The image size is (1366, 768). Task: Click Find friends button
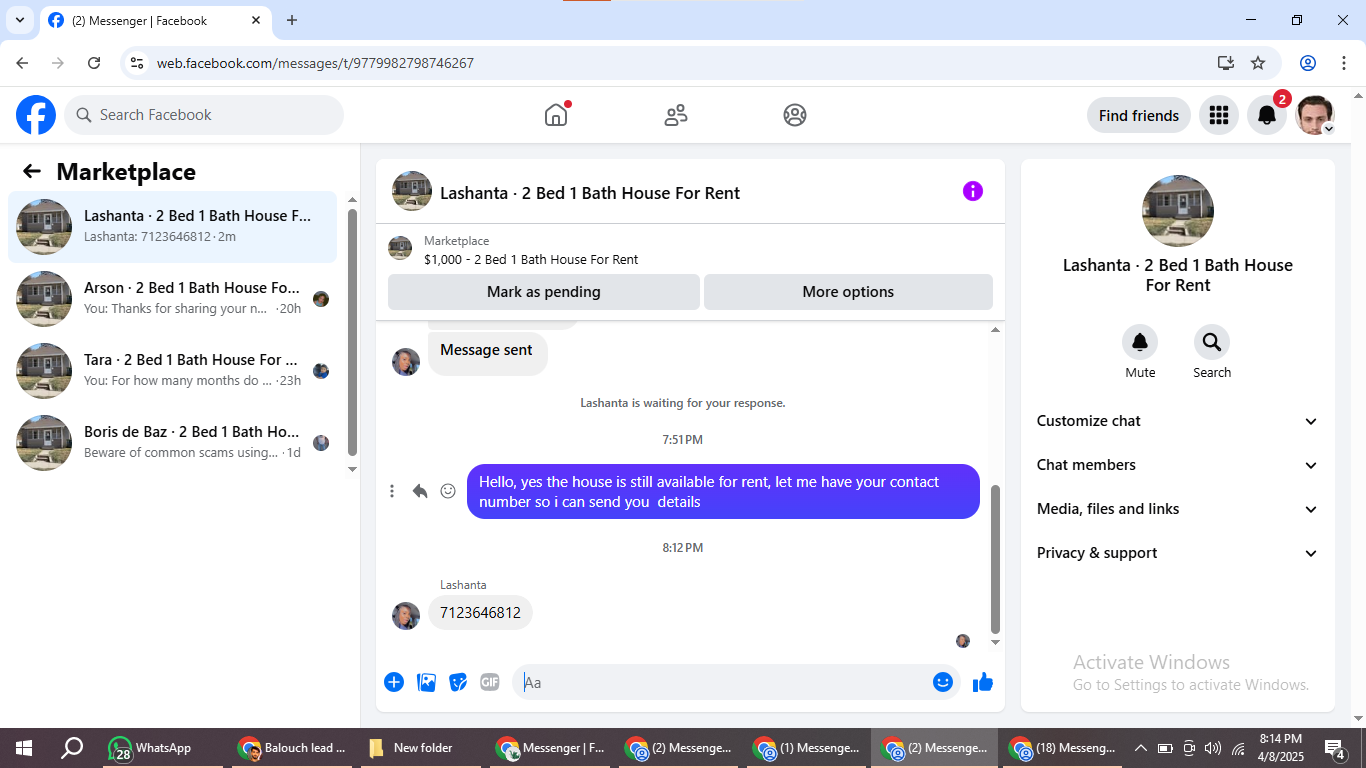pos(1139,115)
